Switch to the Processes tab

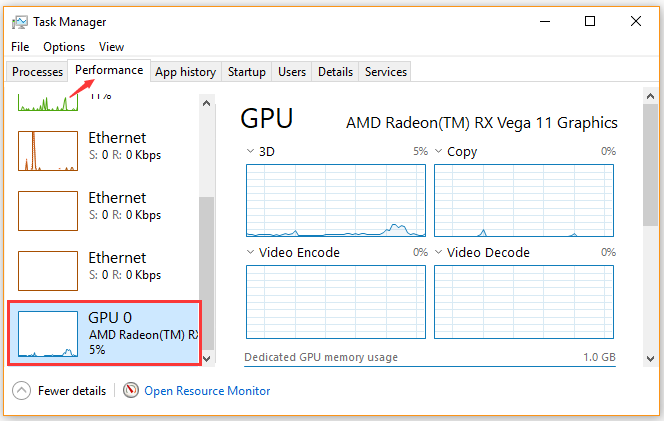click(37, 72)
